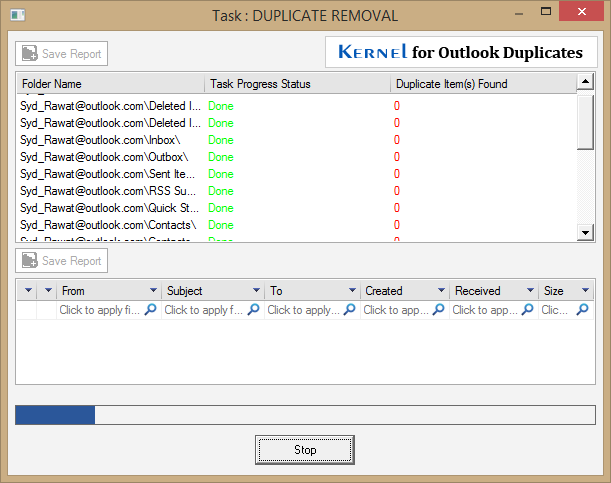Click the To column header
The width and height of the screenshot is (611, 483).
(x=313, y=291)
